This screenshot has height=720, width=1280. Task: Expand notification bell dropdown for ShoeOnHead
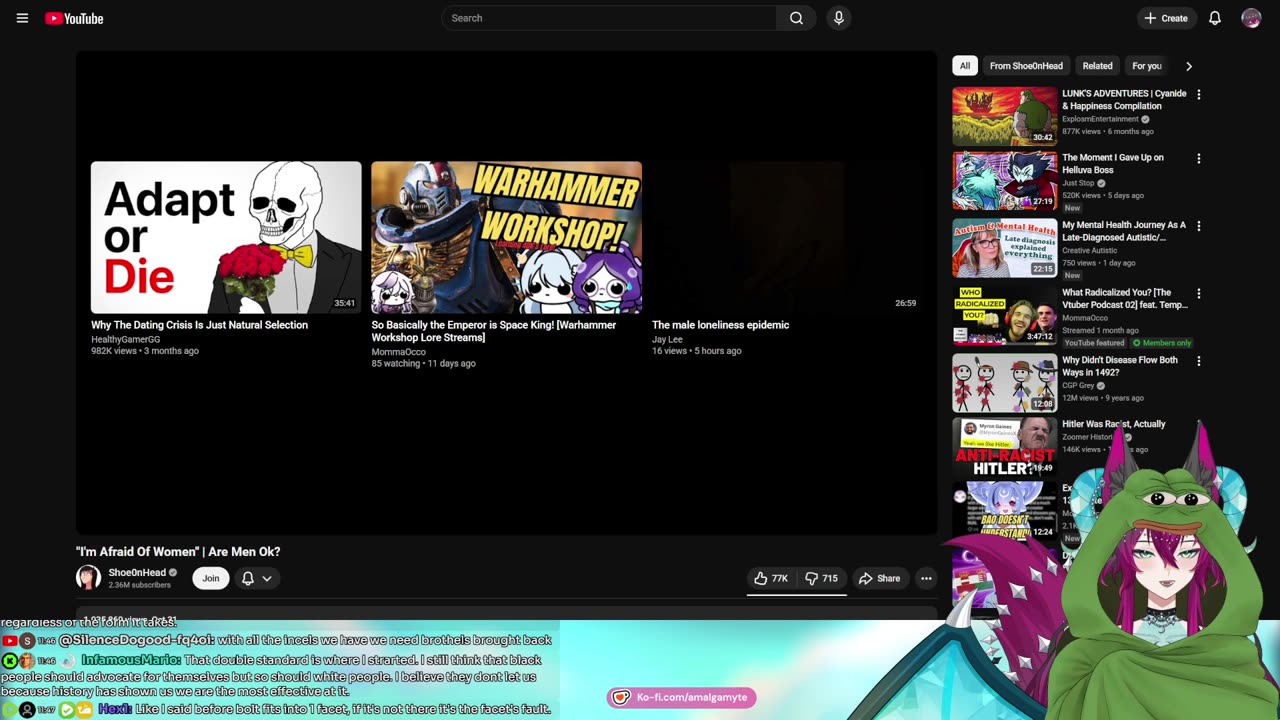click(x=257, y=578)
